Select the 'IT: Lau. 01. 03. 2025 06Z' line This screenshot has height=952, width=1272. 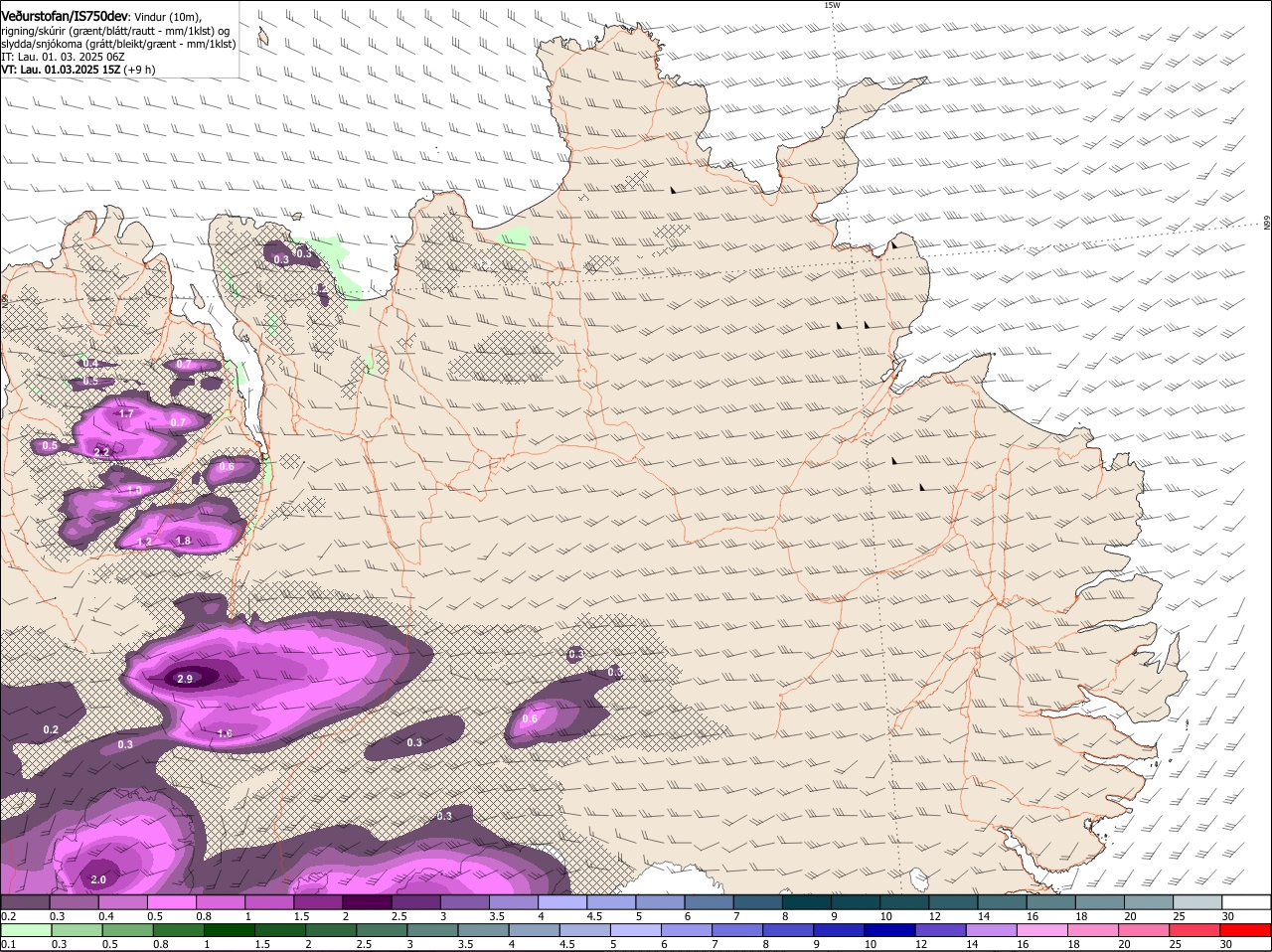pos(63,57)
